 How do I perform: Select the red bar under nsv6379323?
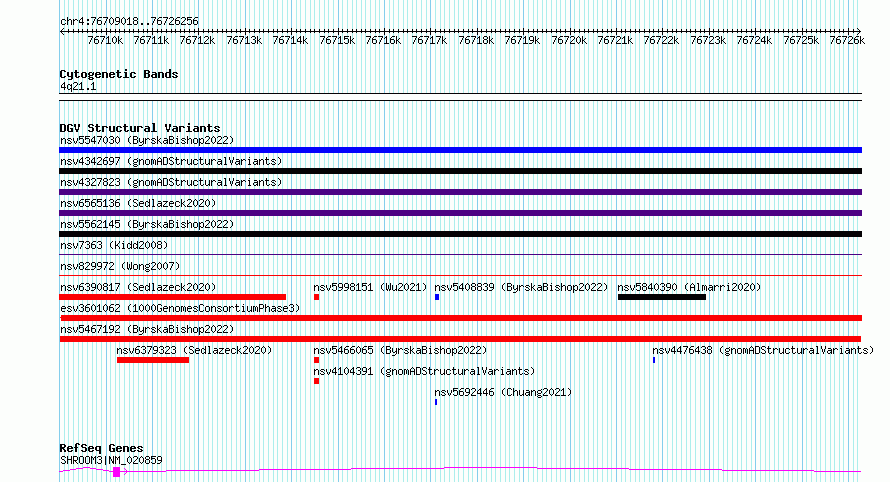[153, 360]
